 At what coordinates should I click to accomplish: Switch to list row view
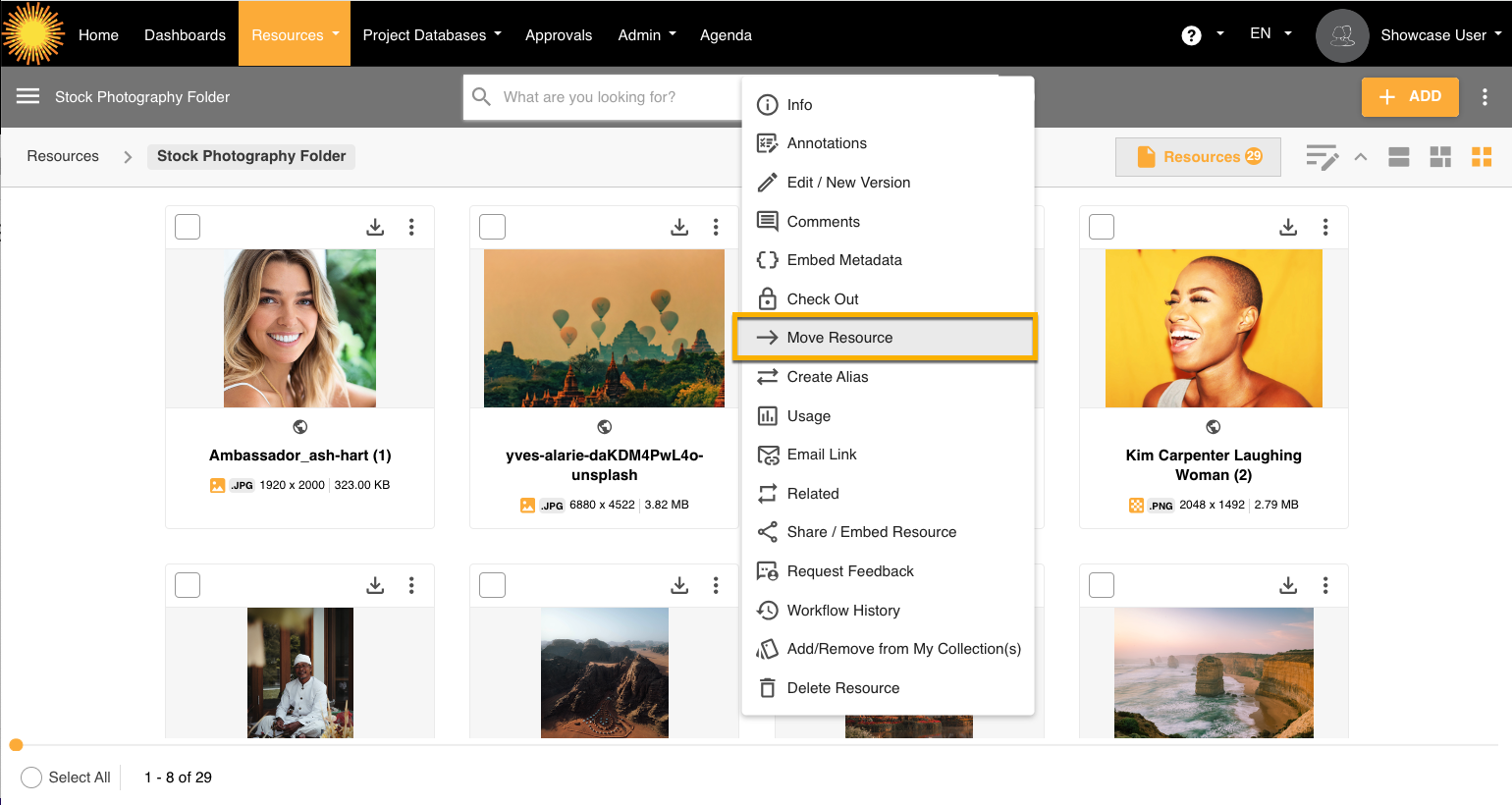[x=1398, y=157]
